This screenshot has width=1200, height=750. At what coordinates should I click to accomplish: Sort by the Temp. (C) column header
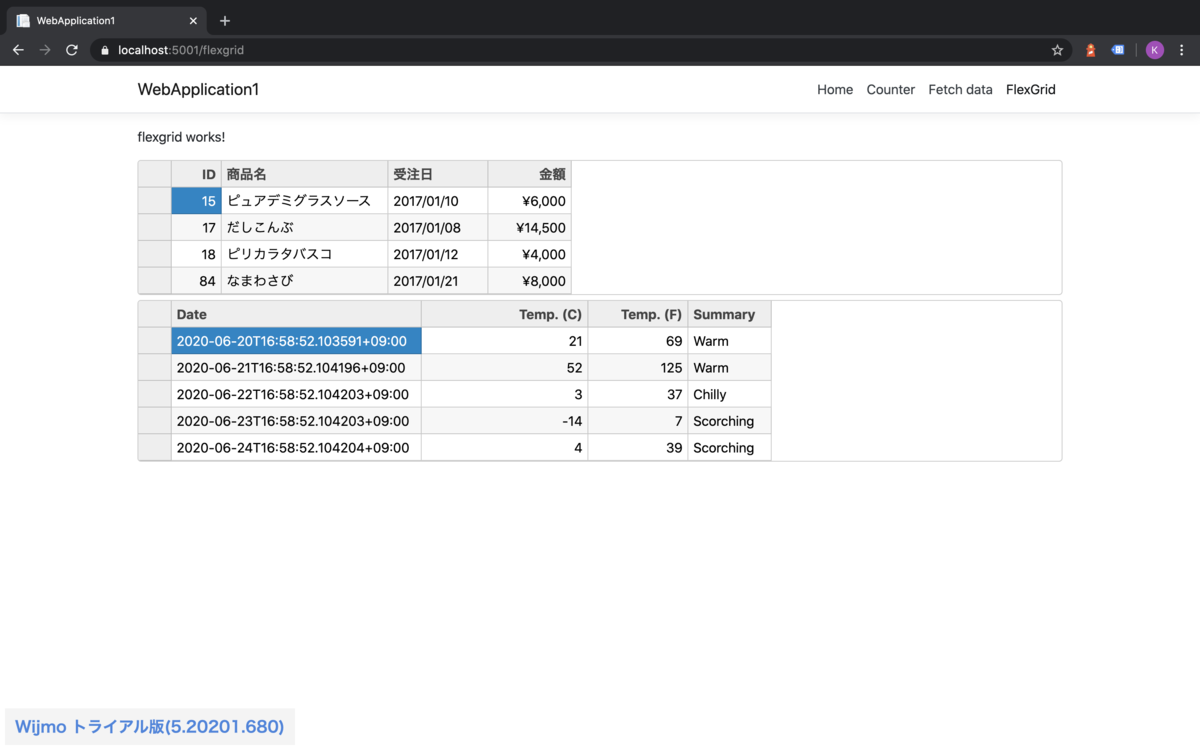click(x=505, y=314)
